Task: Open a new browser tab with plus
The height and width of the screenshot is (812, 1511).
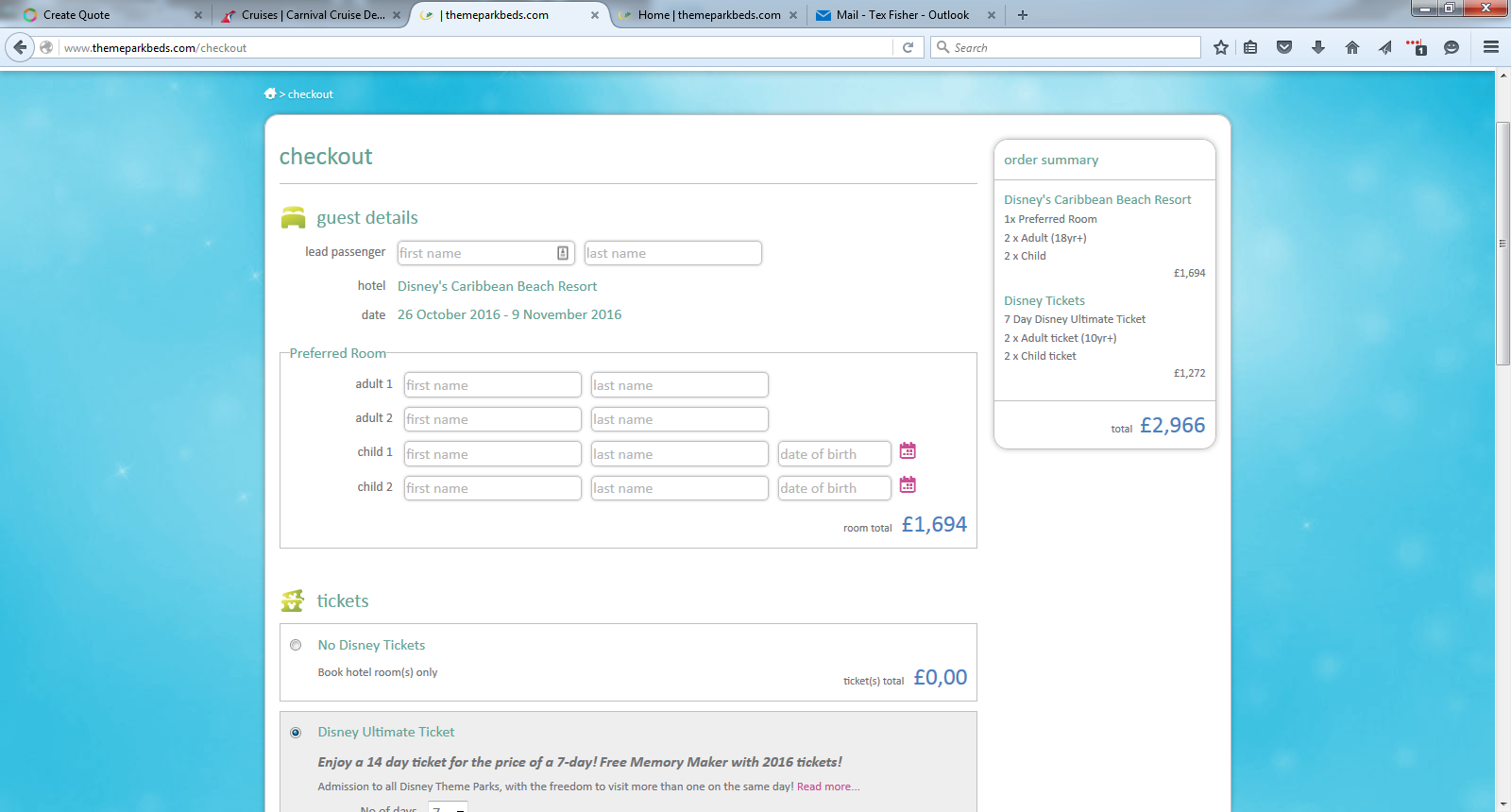Action: point(1023,15)
